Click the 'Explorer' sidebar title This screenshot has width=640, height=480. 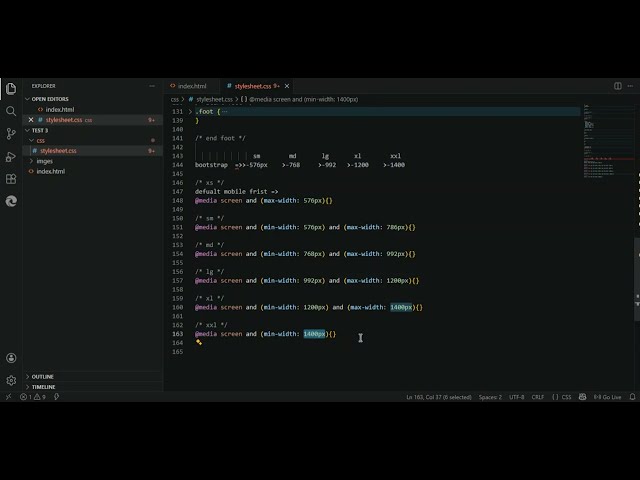pos(43,86)
